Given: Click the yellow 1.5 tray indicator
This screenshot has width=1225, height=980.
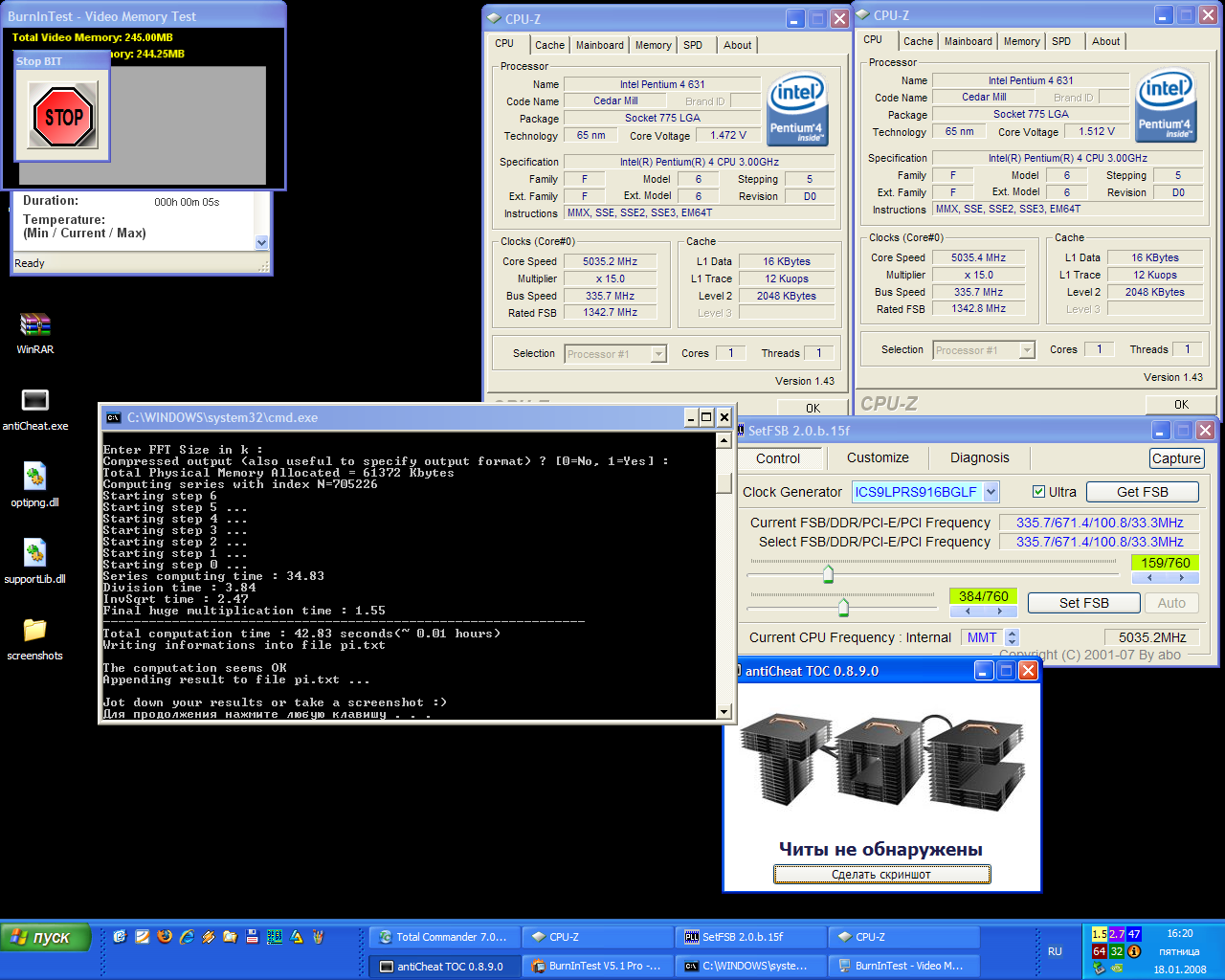Looking at the screenshot, I should point(1100,934).
